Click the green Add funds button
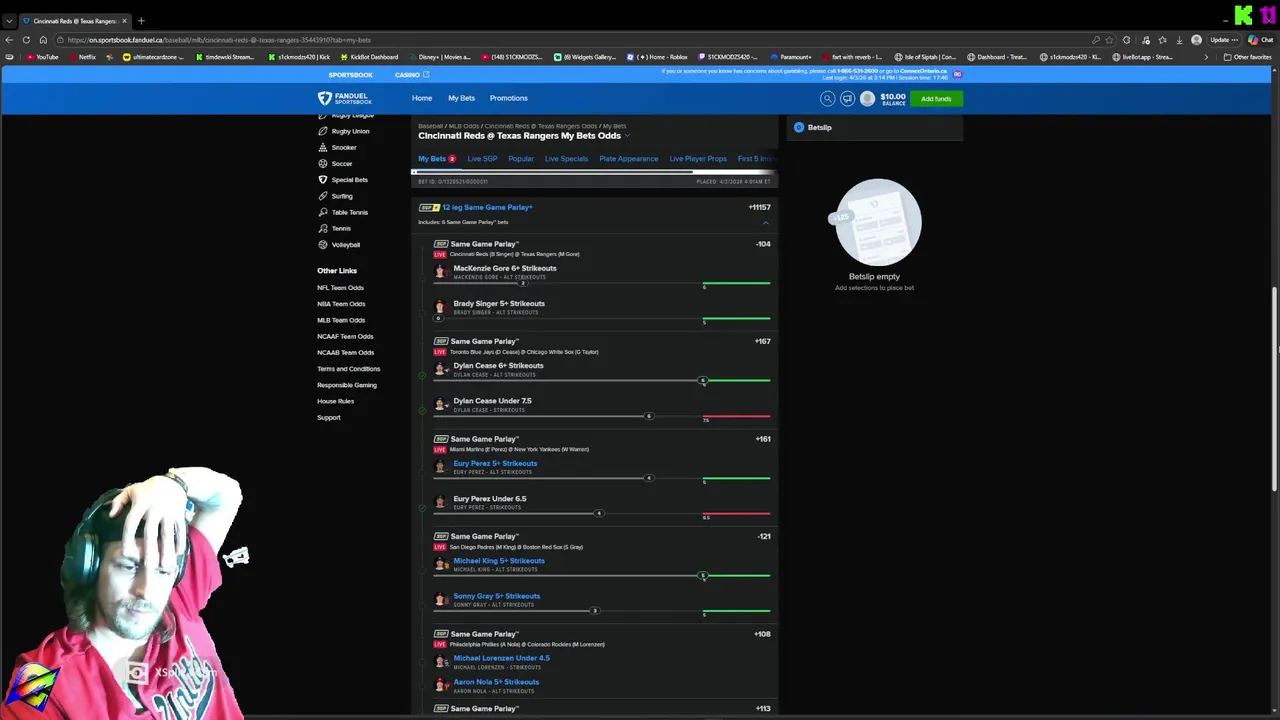This screenshot has height=720, width=1280. point(936,98)
